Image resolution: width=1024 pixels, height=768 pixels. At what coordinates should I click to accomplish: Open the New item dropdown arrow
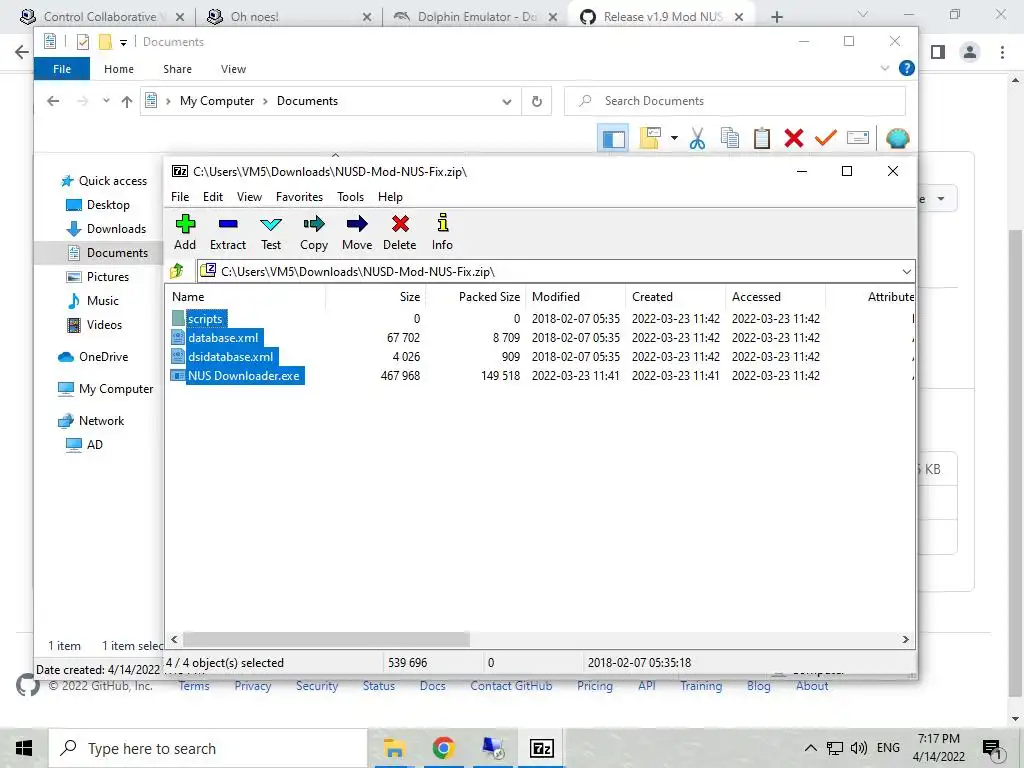[x=674, y=138]
